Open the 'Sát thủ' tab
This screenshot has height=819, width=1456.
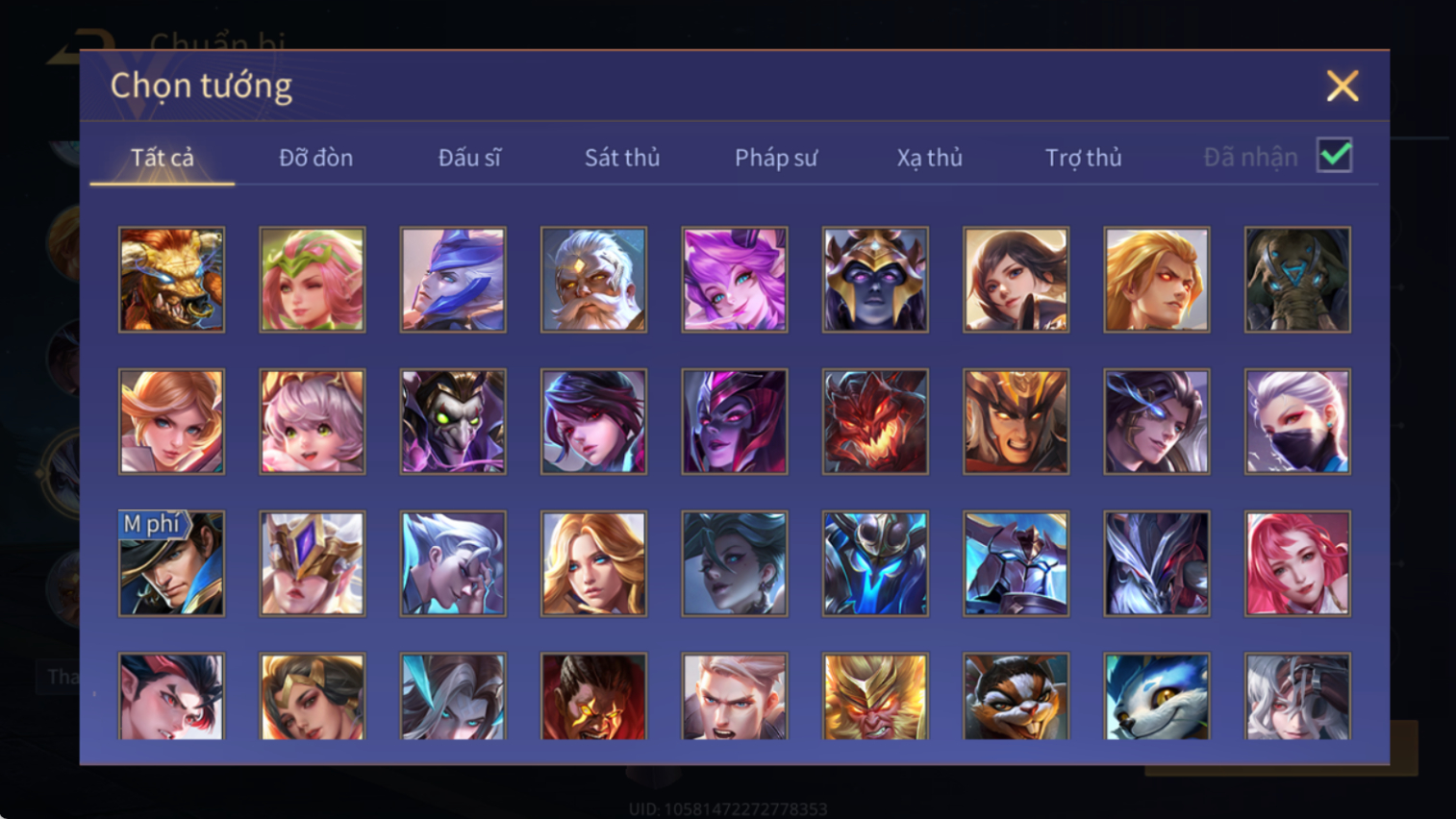pyautogui.click(x=622, y=158)
